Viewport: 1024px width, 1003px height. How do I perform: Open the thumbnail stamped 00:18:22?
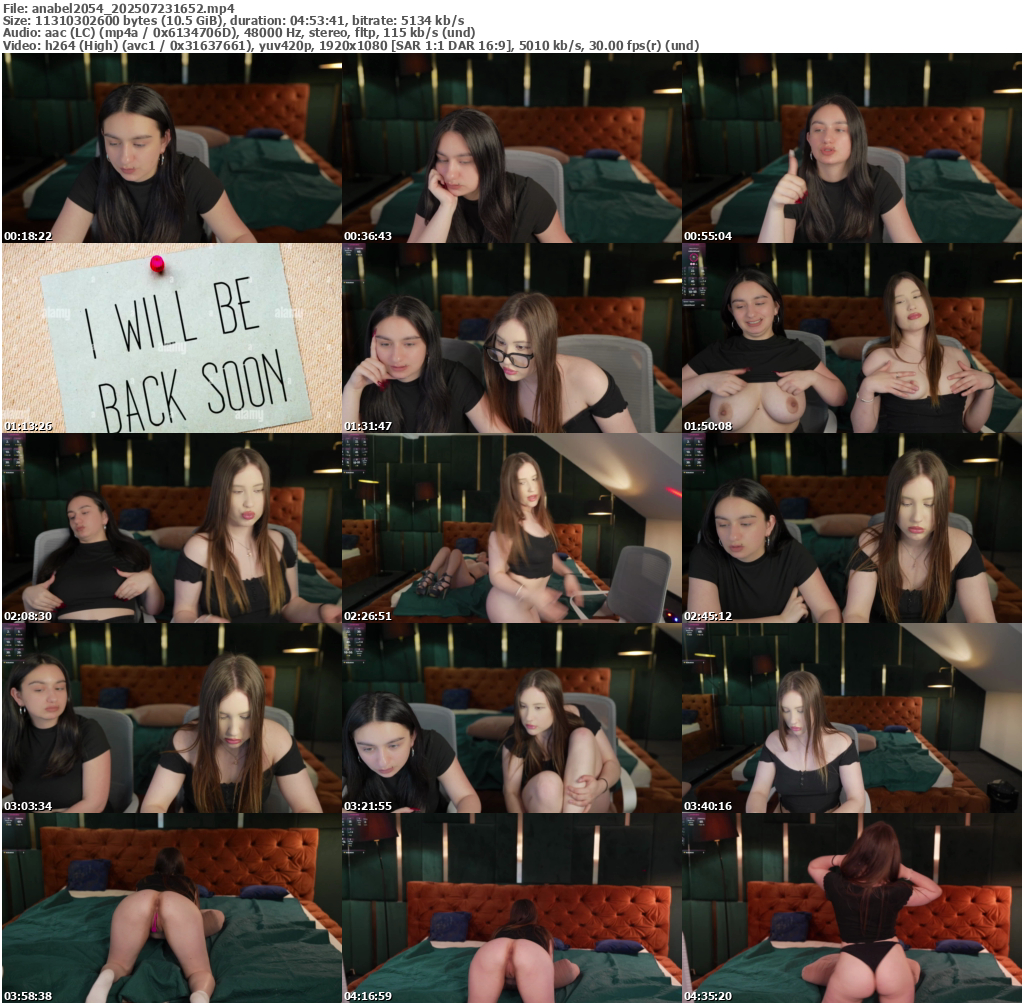(172, 148)
